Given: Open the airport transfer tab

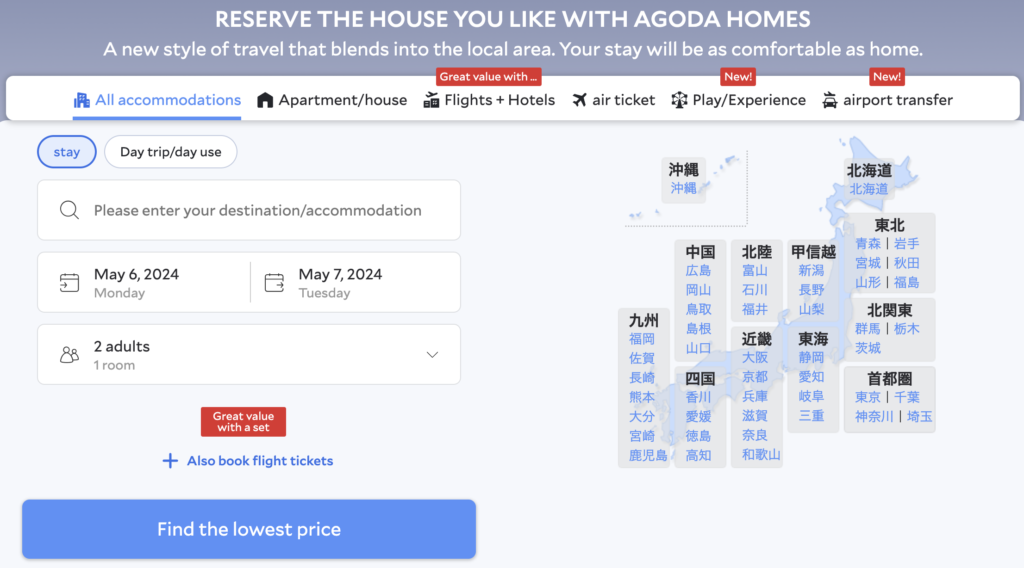Looking at the screenshot, I should [897, 100].
